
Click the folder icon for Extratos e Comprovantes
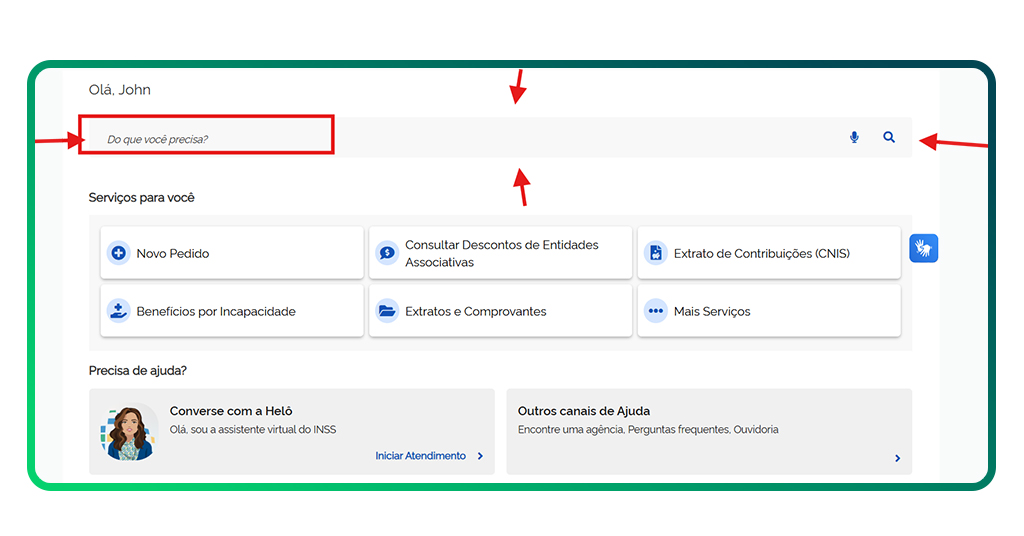pyautogui.click(x=387, y=311)
